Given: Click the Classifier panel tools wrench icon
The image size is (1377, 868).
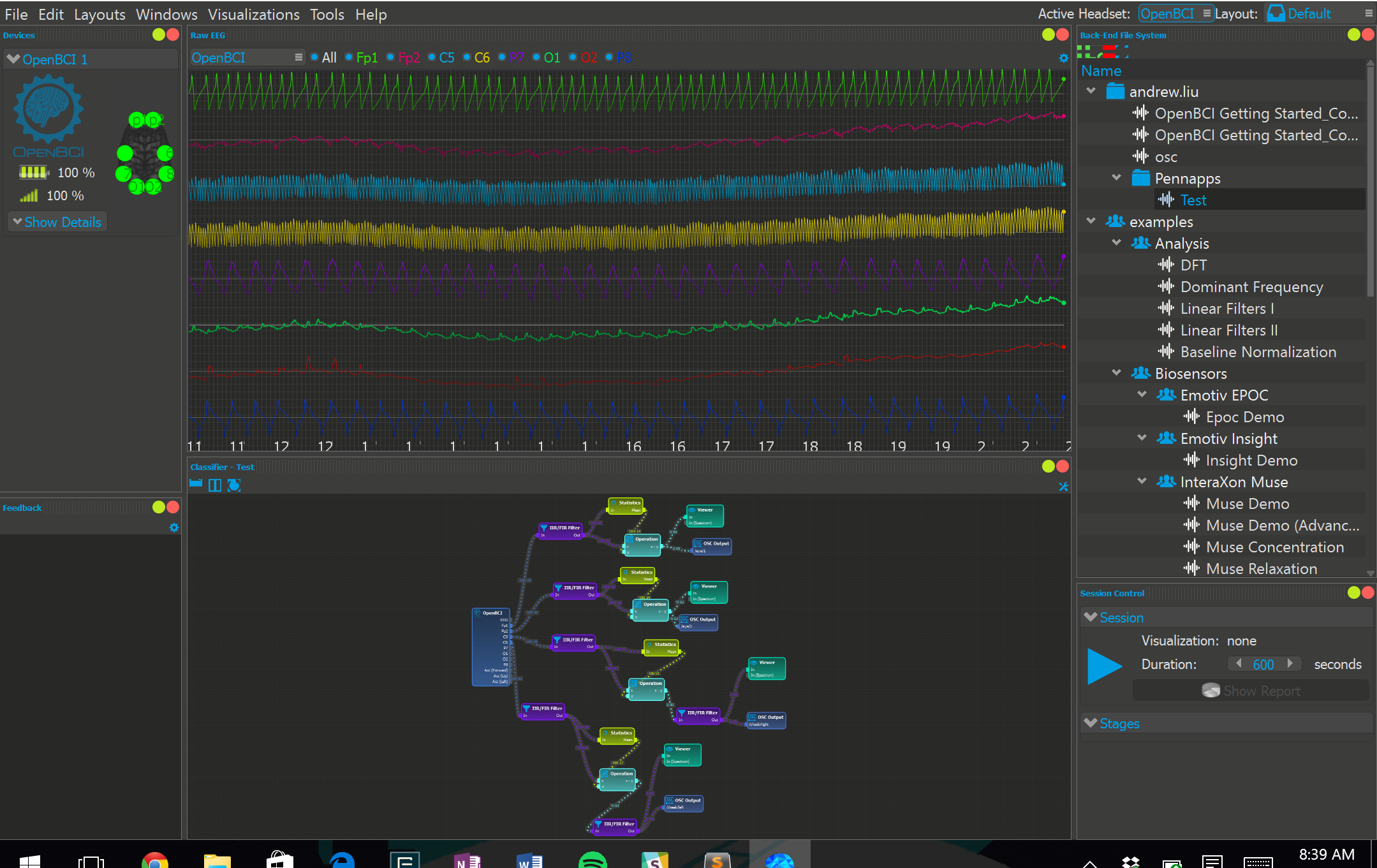Looking at the screenshot, I should [1063, 487].
